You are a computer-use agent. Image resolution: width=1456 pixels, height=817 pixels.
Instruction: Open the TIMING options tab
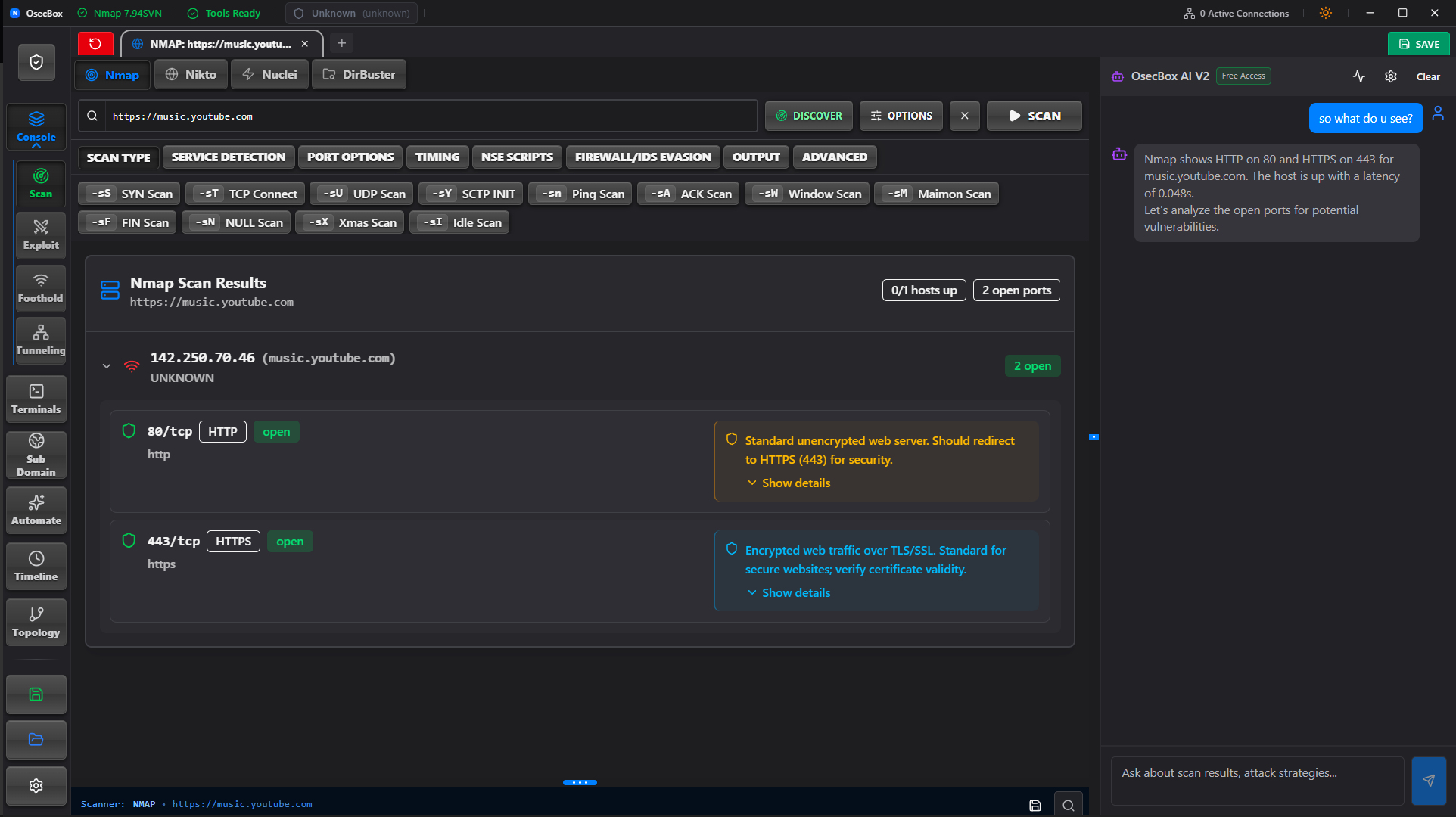tap(437, 157)
